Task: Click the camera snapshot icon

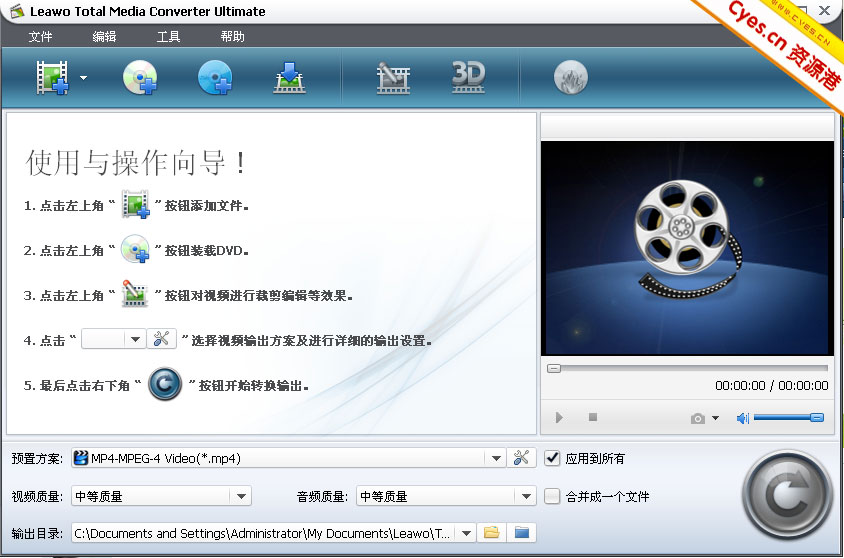Action: pos(698,418)
